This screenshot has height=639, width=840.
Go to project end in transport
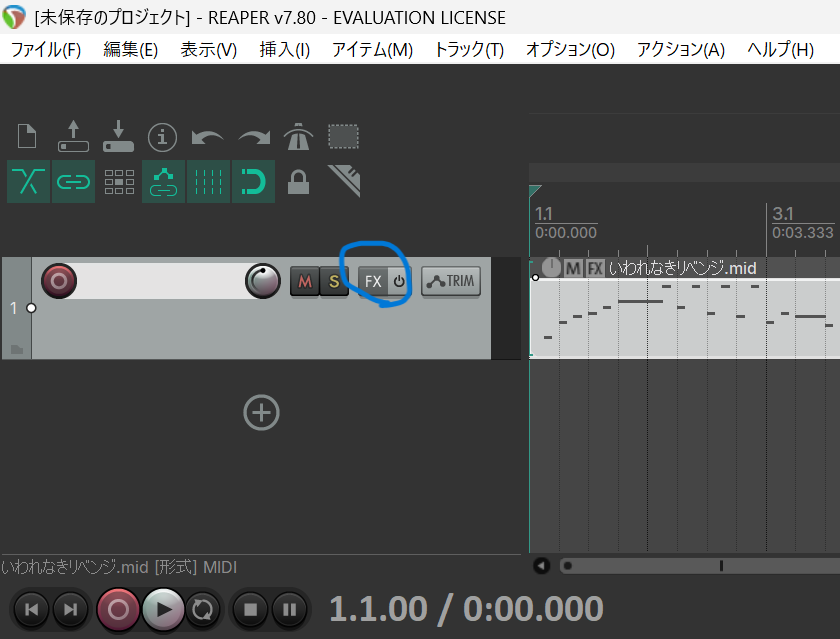click(x=70, y=610)
